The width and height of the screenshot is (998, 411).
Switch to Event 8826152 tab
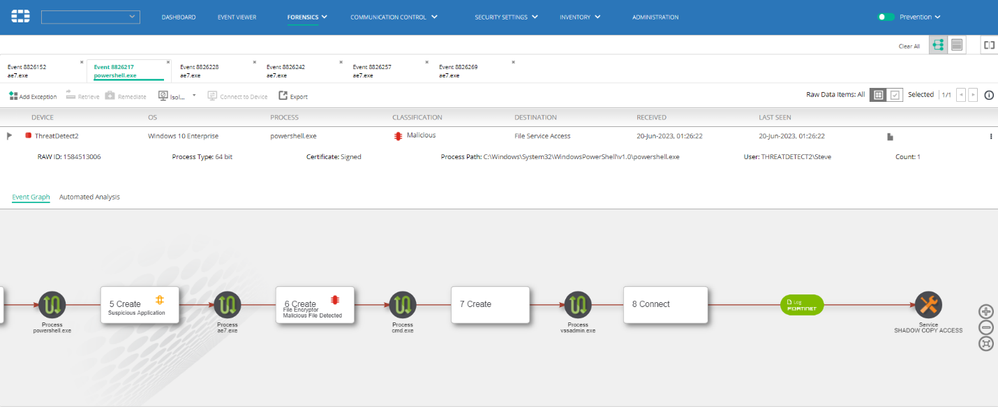(42, 71)
